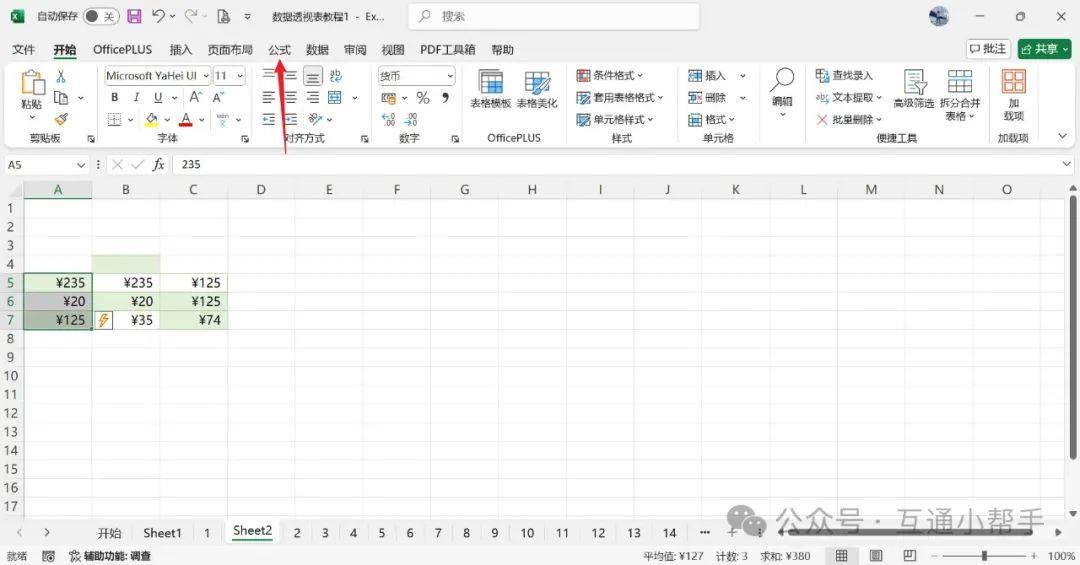The image size is (1080, 565).
Task: Open the 货币 number format dropdown
Action: tap(449, 76)
